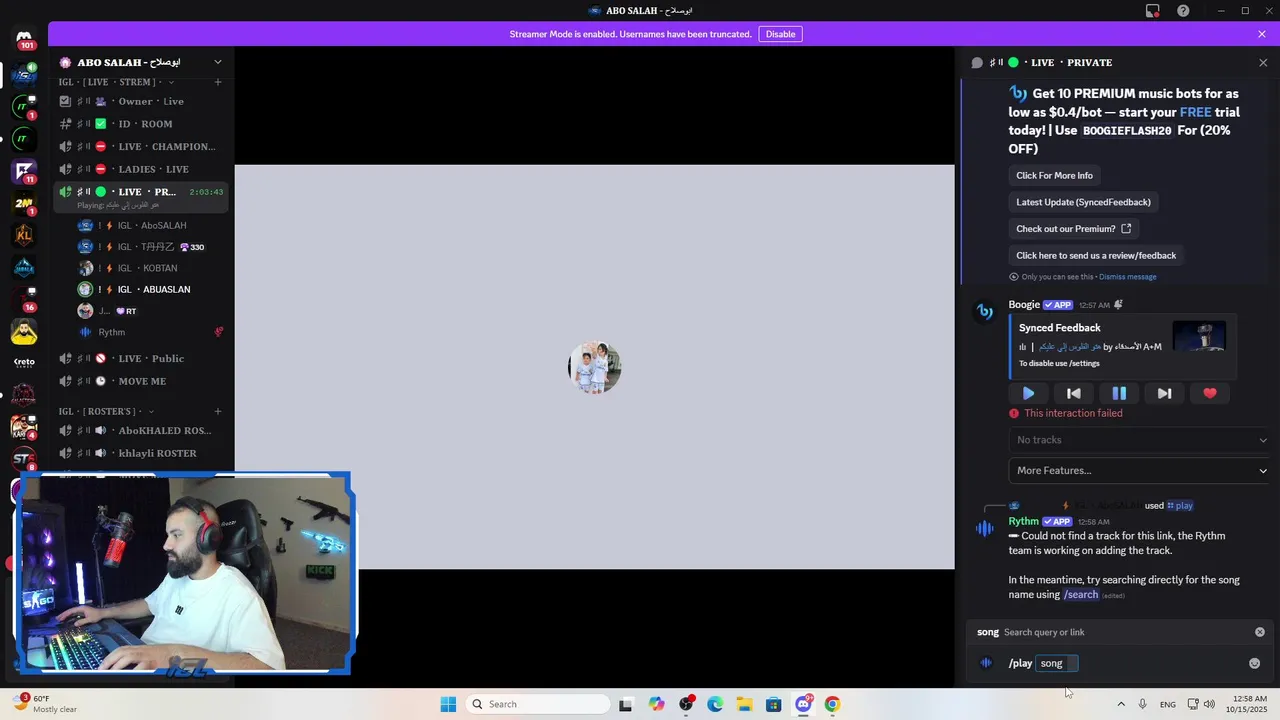Open Microsoft Edge from taskbar
This screenshot has height=720, width=1280.
point(715,704)
